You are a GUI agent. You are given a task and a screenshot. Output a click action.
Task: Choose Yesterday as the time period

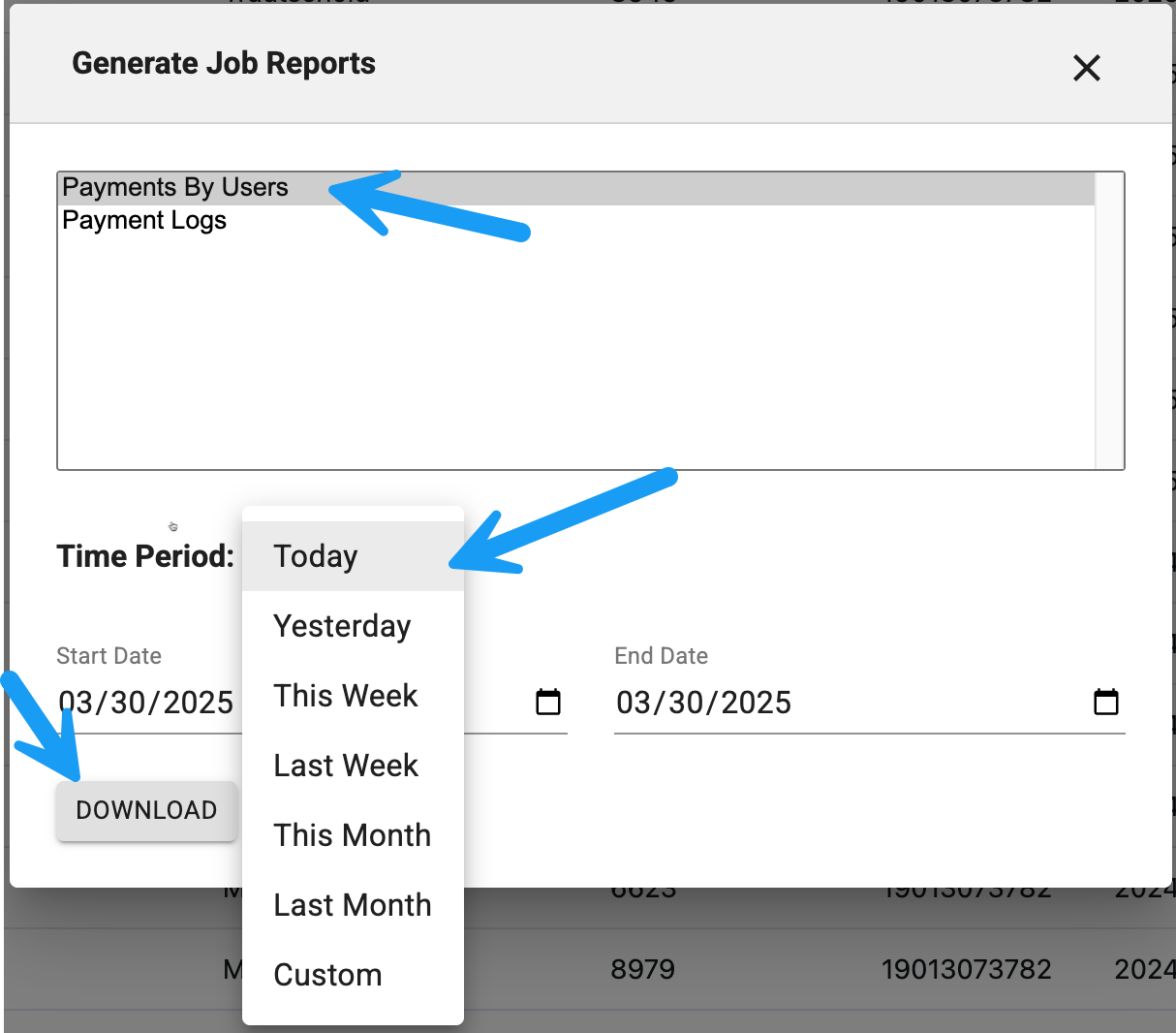click(342, 626)
